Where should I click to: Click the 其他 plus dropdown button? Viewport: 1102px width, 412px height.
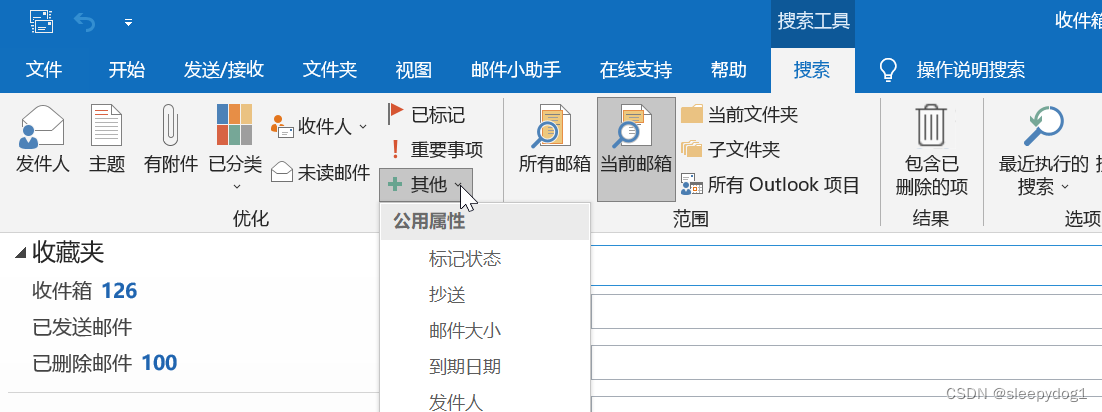(426, 185)
